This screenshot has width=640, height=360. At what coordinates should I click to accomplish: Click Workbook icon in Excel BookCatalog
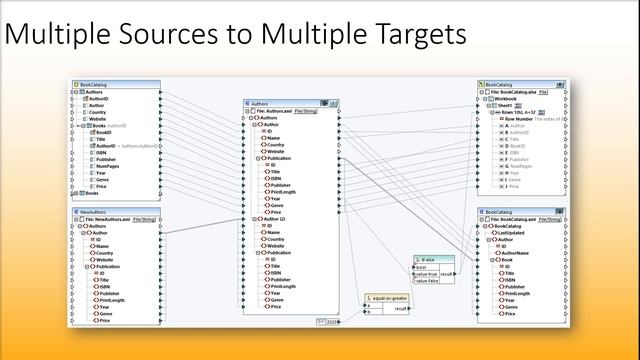[491, 99]
